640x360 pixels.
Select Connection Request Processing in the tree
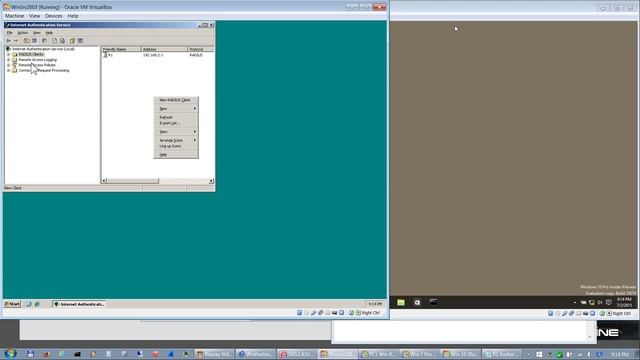tap(44, 70)
